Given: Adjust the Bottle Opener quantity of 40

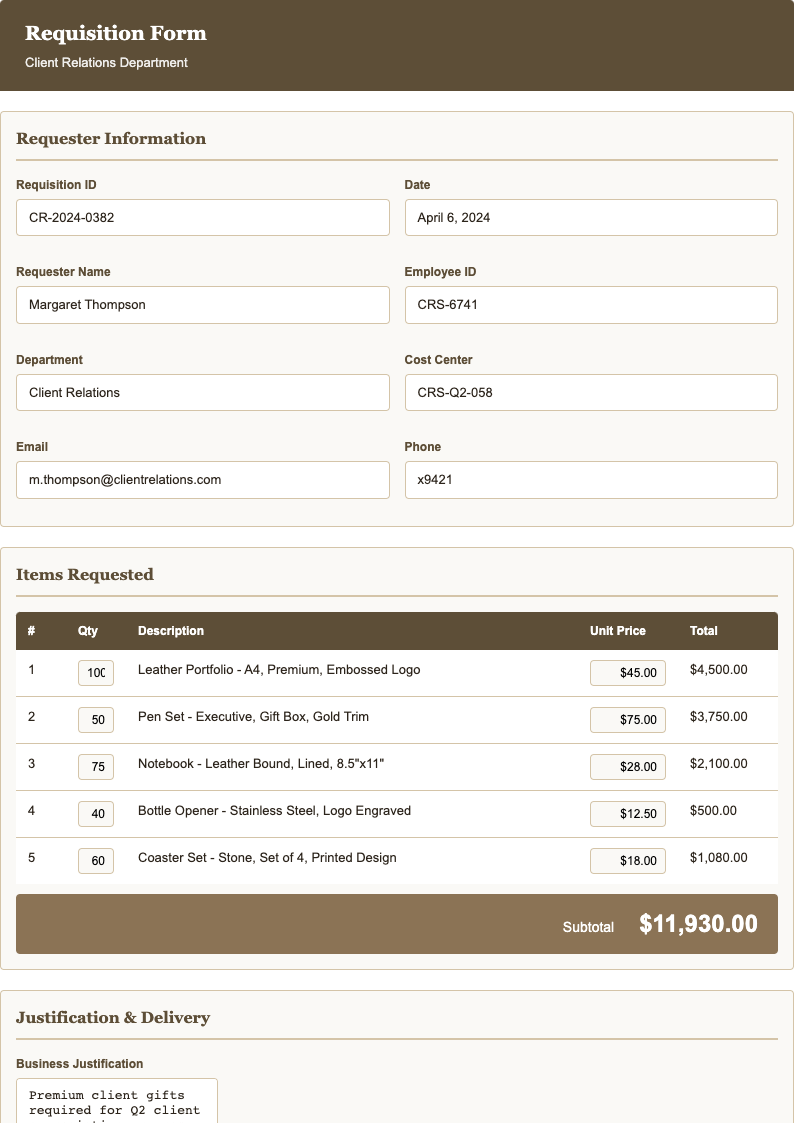Looking at the screenshot, I should (95, 813).
